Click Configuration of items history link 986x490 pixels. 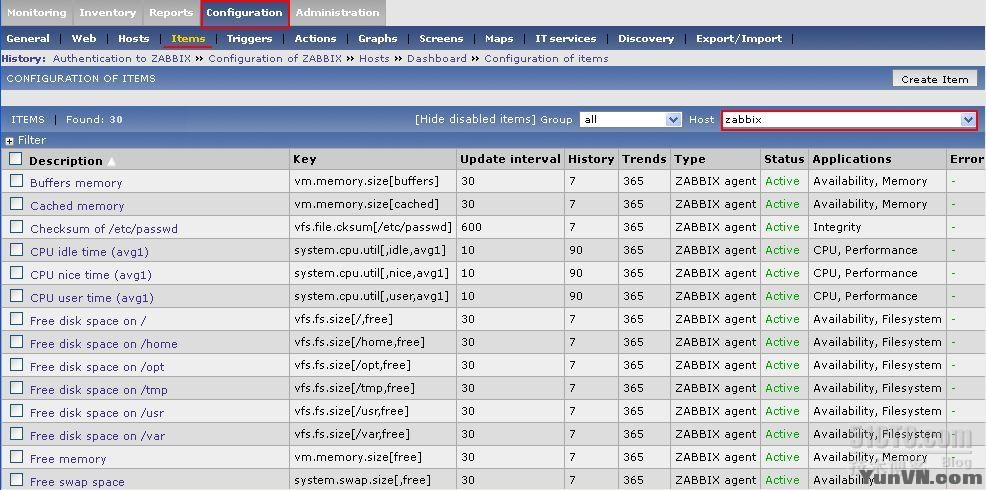click(546, 58)
